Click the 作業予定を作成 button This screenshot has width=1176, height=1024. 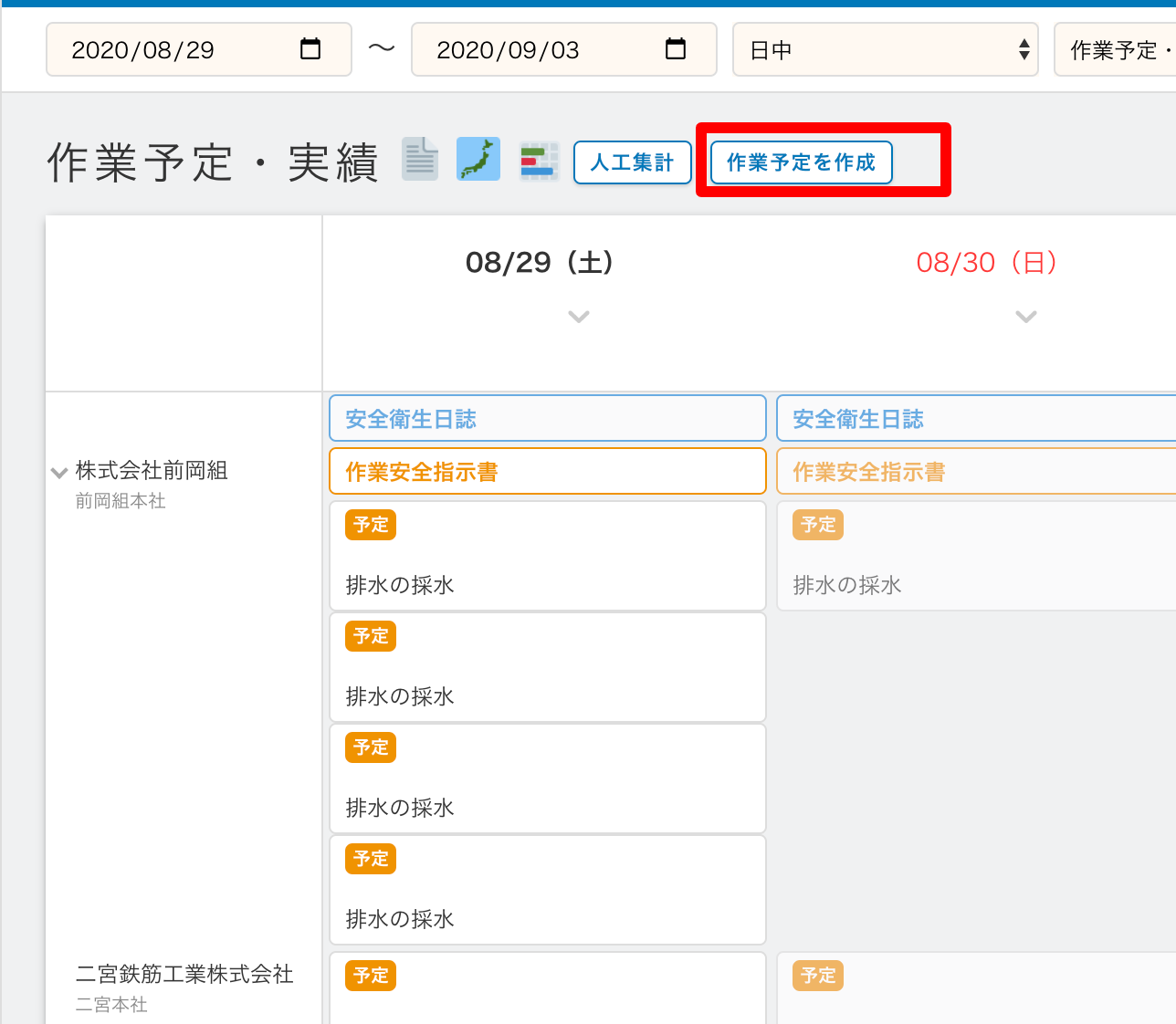[801, 162]
